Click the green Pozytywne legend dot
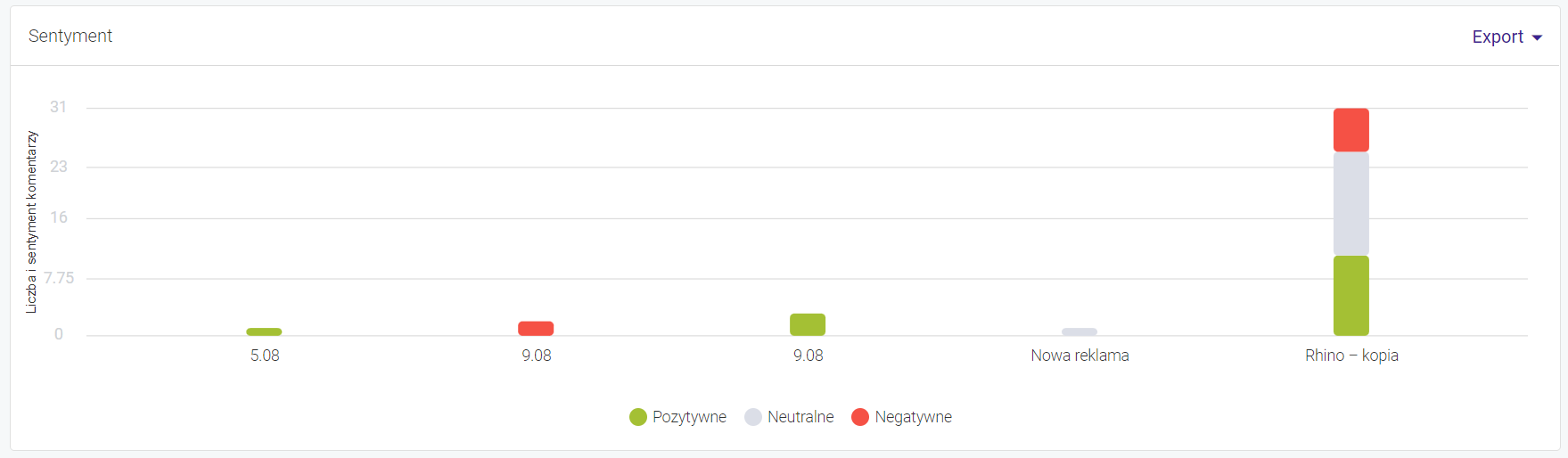 (638, 417)
